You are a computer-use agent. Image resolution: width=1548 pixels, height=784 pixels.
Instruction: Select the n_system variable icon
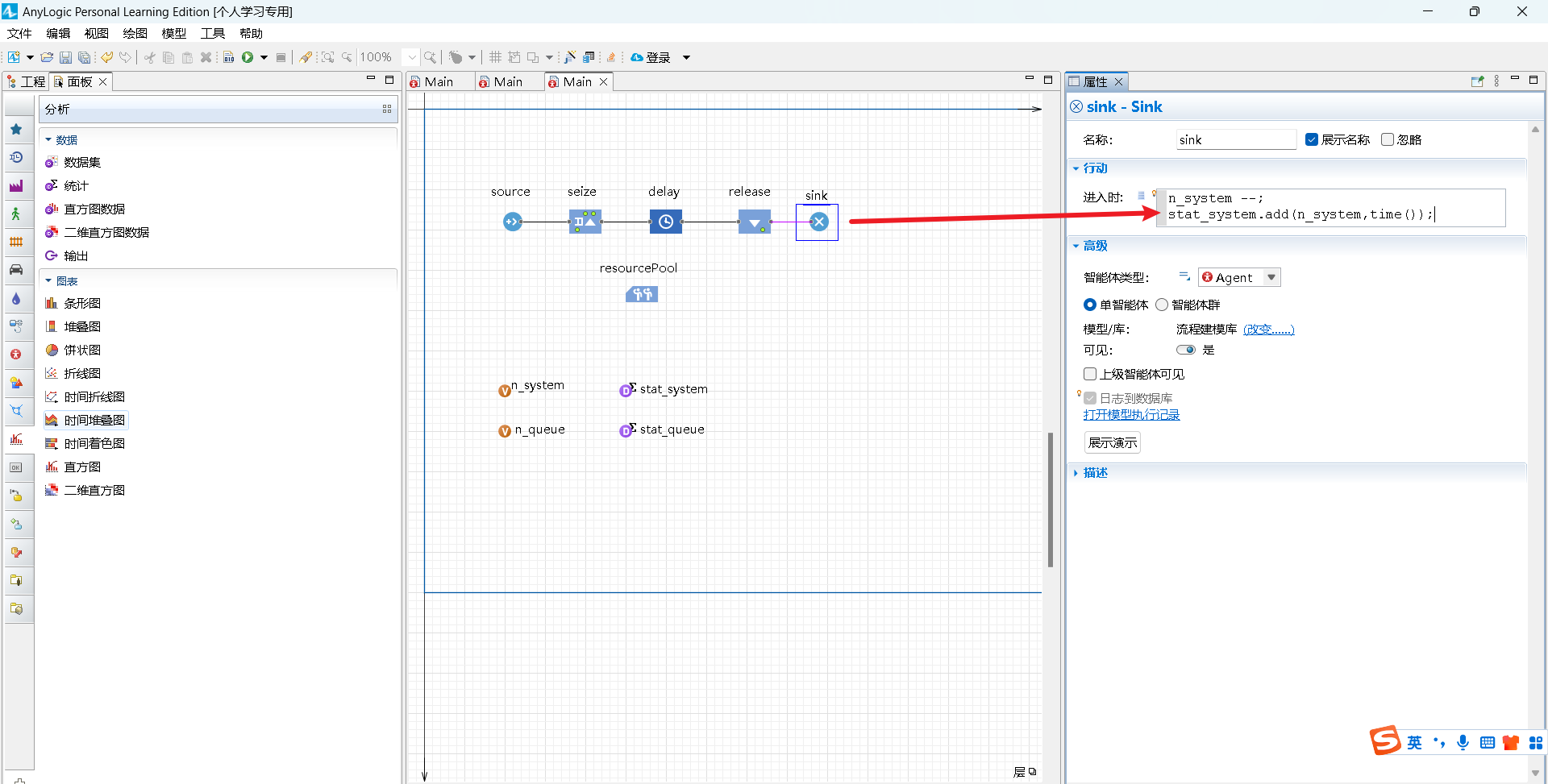[505, 391]
